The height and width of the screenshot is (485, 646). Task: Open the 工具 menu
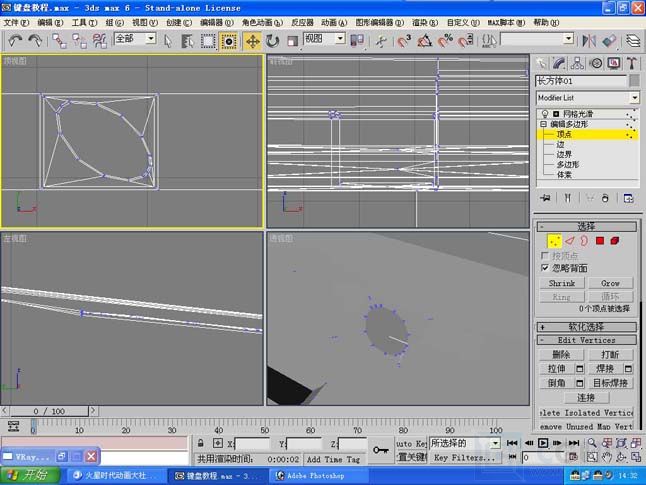click(84, 22)
